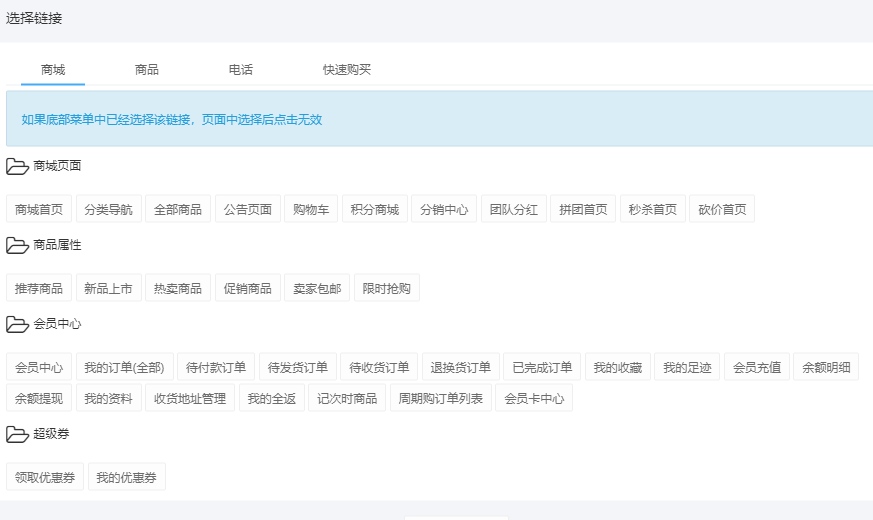Choose the 退换货订单 link
The image size is (873, 520).
(461, 367)
